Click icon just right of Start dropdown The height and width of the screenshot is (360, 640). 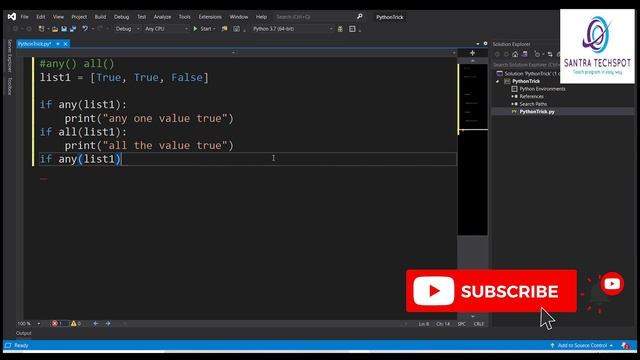[x=224, y=29]
